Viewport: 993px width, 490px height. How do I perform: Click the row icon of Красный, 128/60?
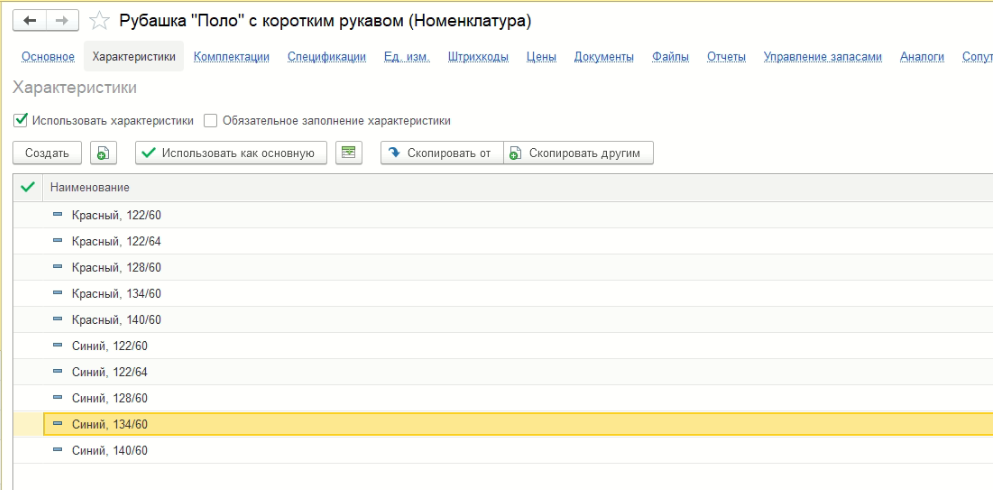pos(58,267)
